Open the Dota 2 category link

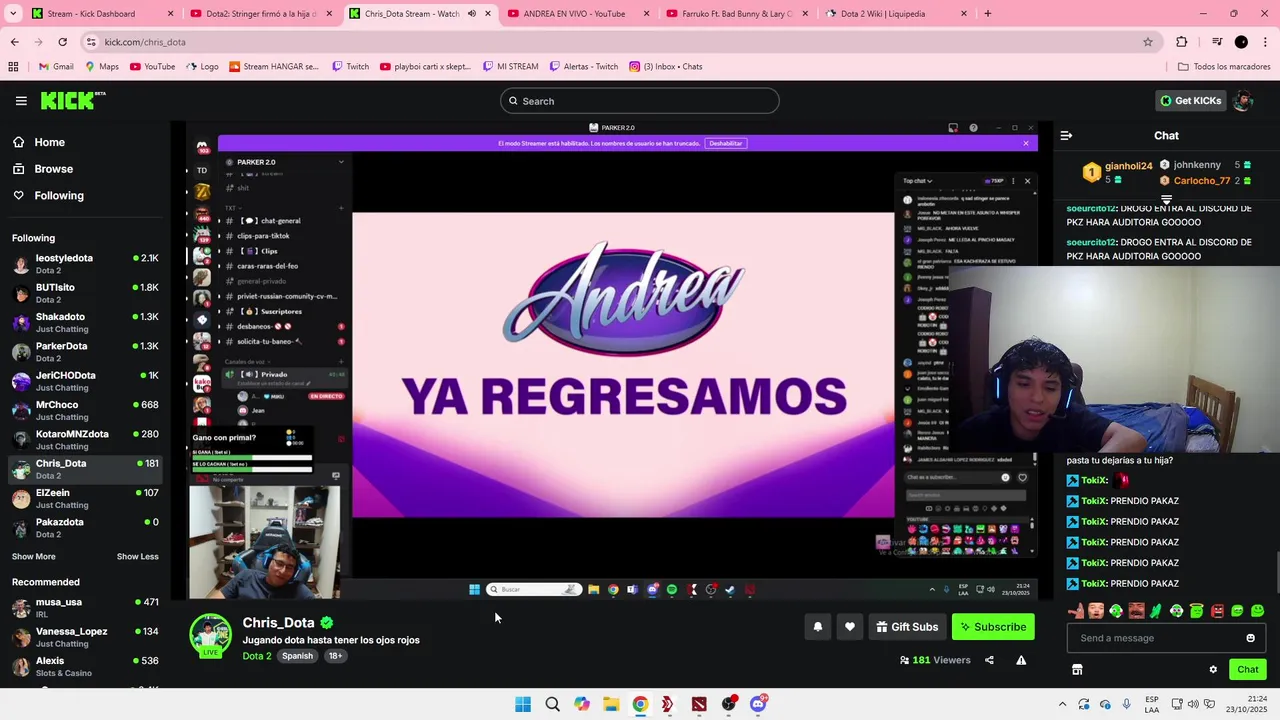pos(257,656)
